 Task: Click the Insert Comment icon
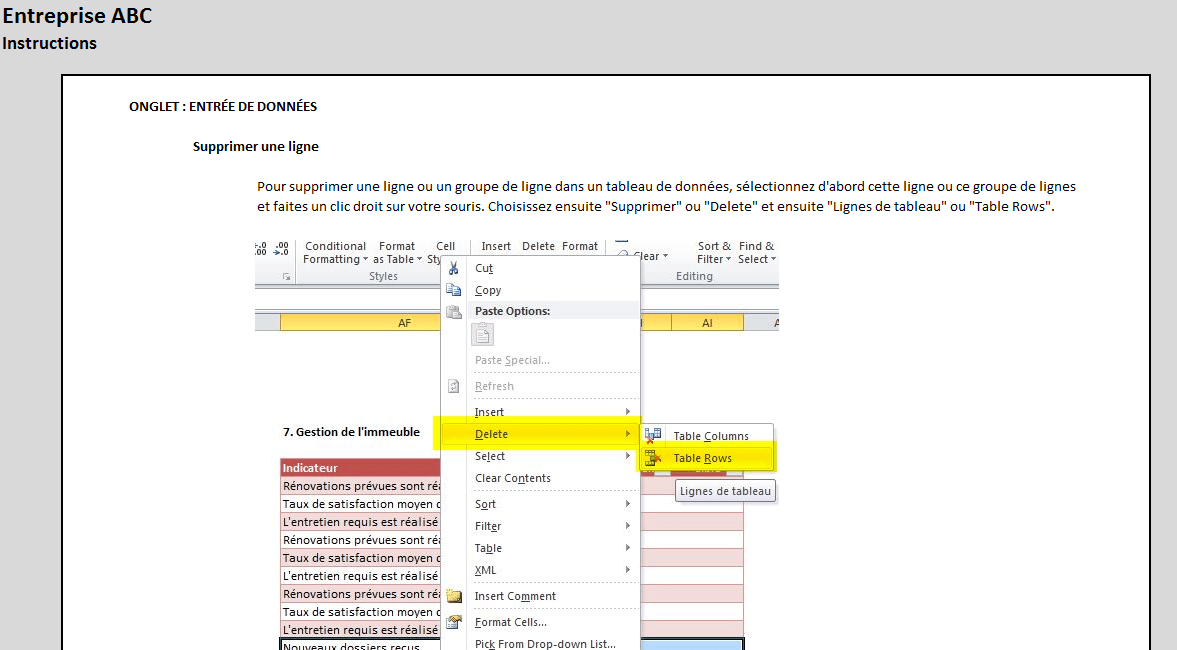point(454,596)
